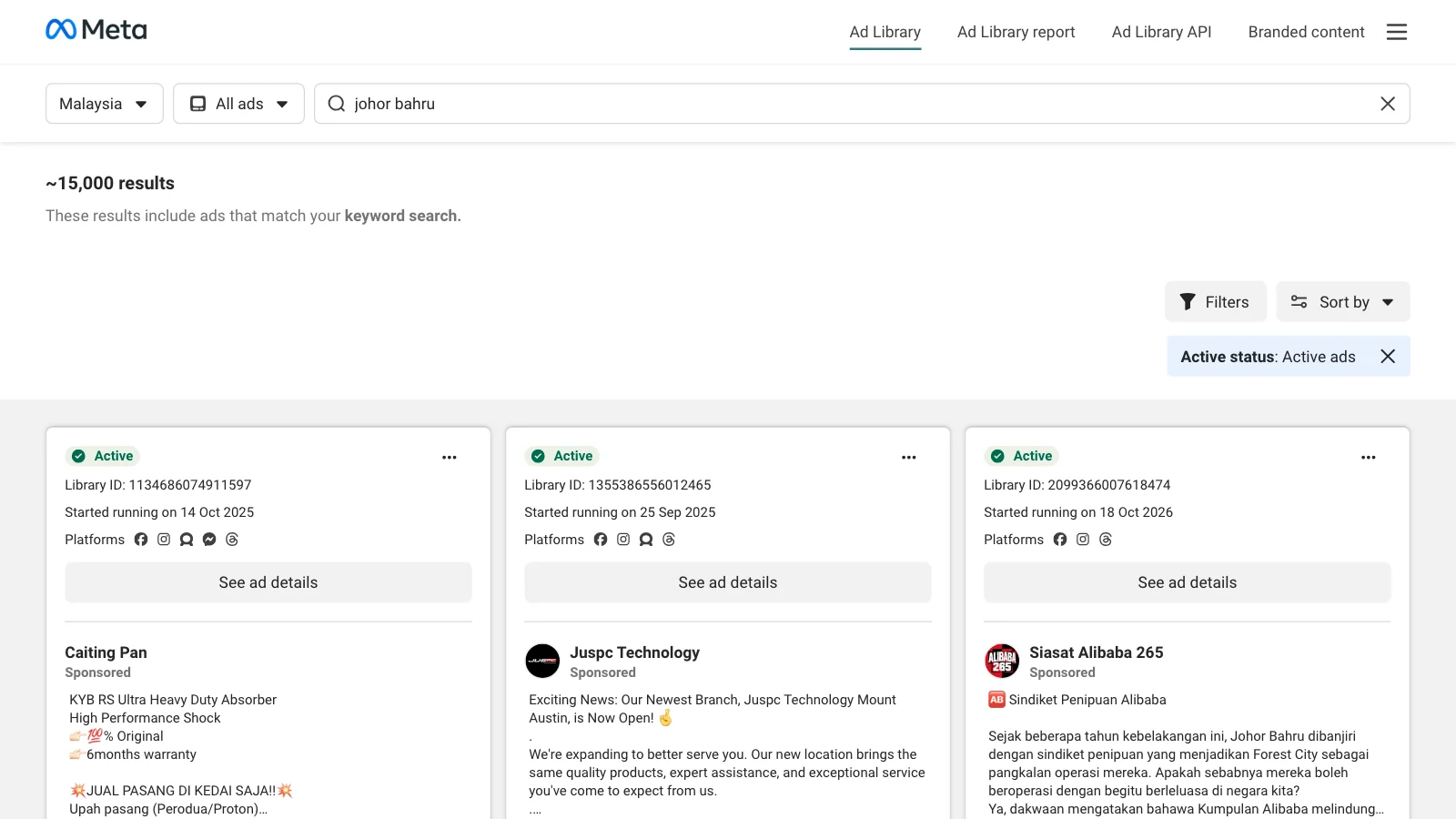Click 'KYB RS Ultra Heavy Duty Absorber' text
1456x819 pixels.
(173, 700)
